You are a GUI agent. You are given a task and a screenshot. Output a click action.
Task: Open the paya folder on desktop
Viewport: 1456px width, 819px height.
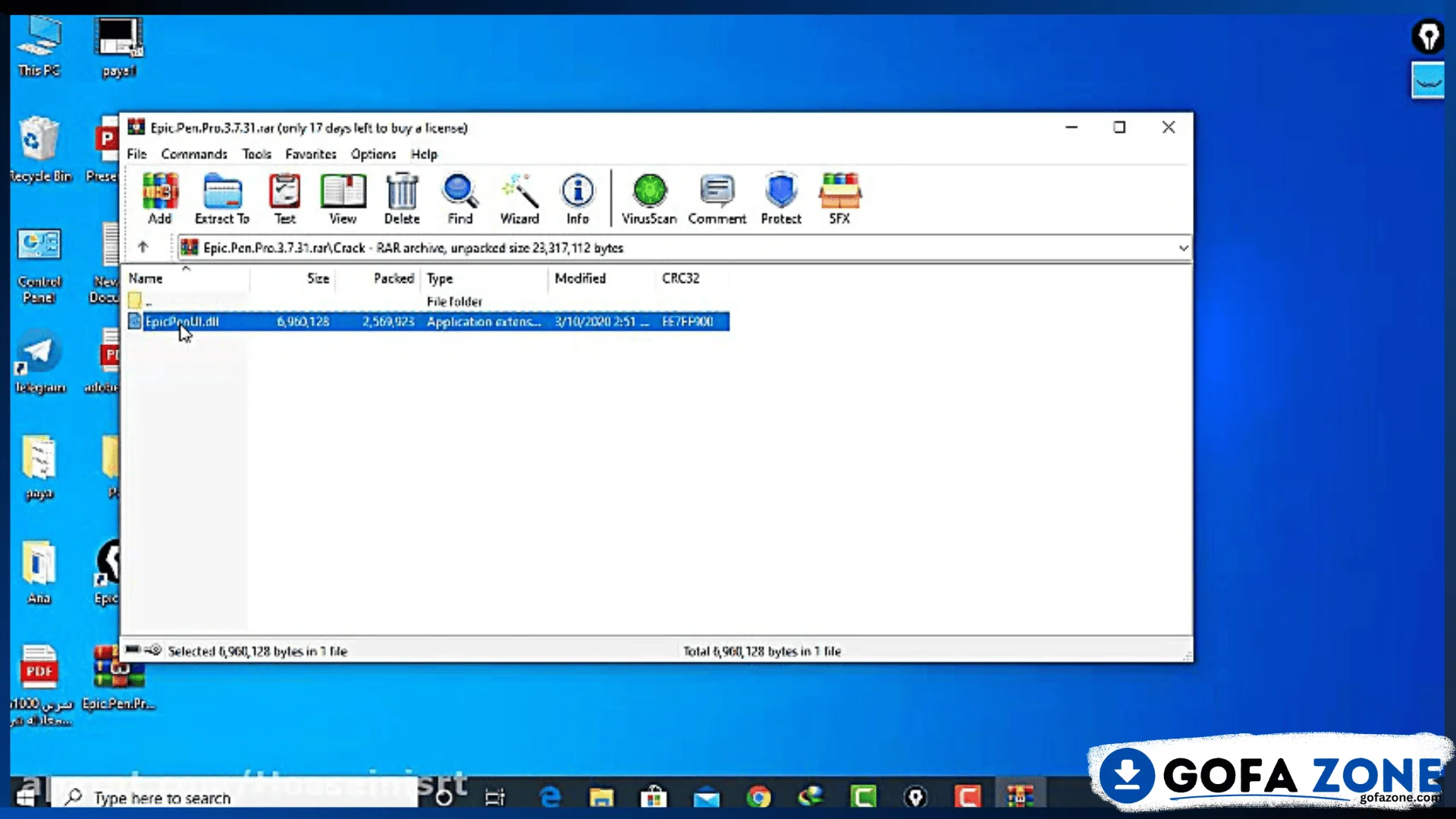[39, 468]
